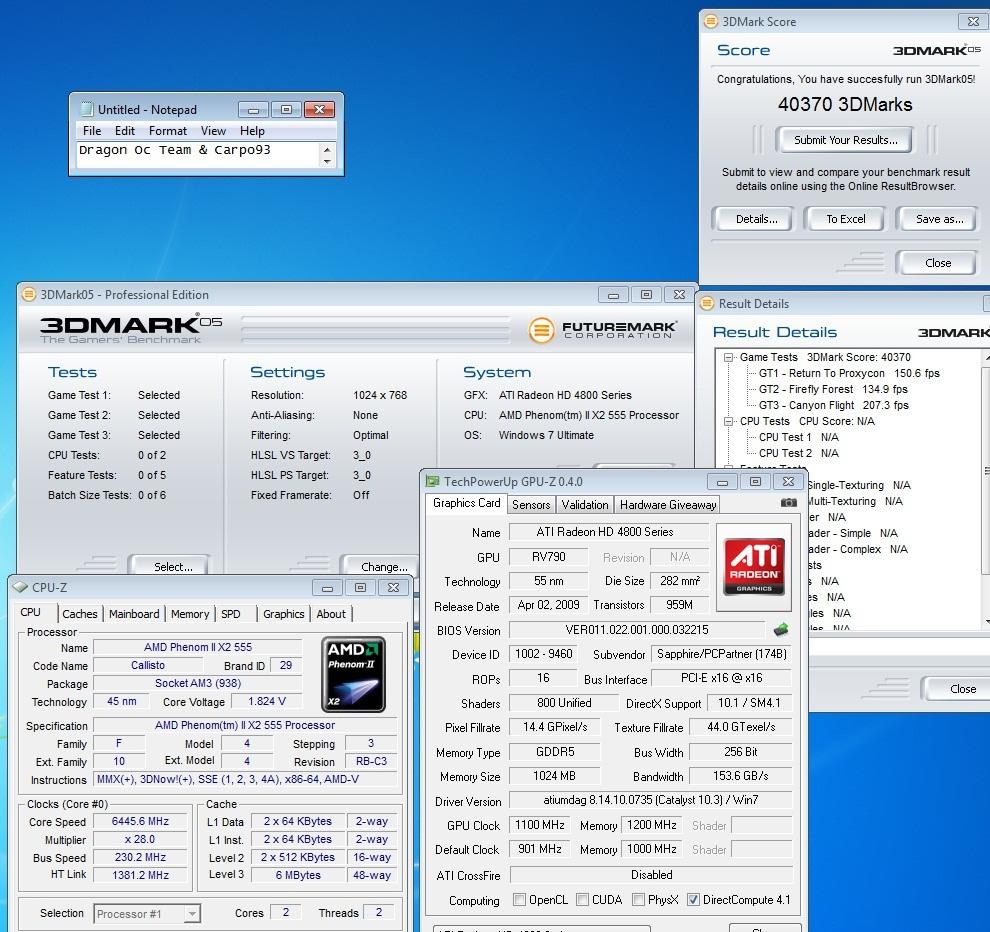The width and height of the screenshot is (990, 932).
Task: Click Notepad scrollbar down arrow
Action: point(327,162)
